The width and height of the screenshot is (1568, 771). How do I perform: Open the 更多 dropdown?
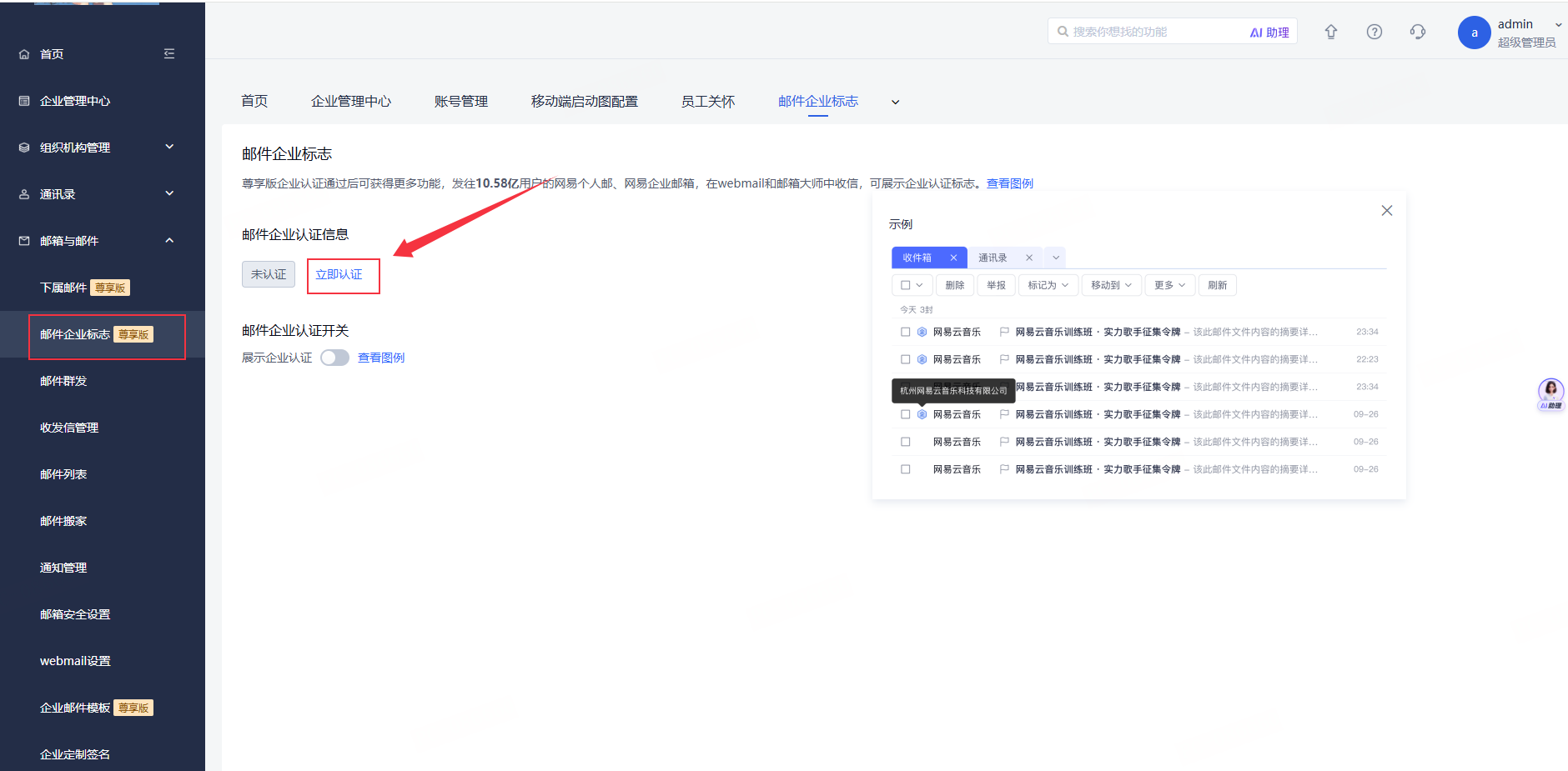pos(1170,285)
